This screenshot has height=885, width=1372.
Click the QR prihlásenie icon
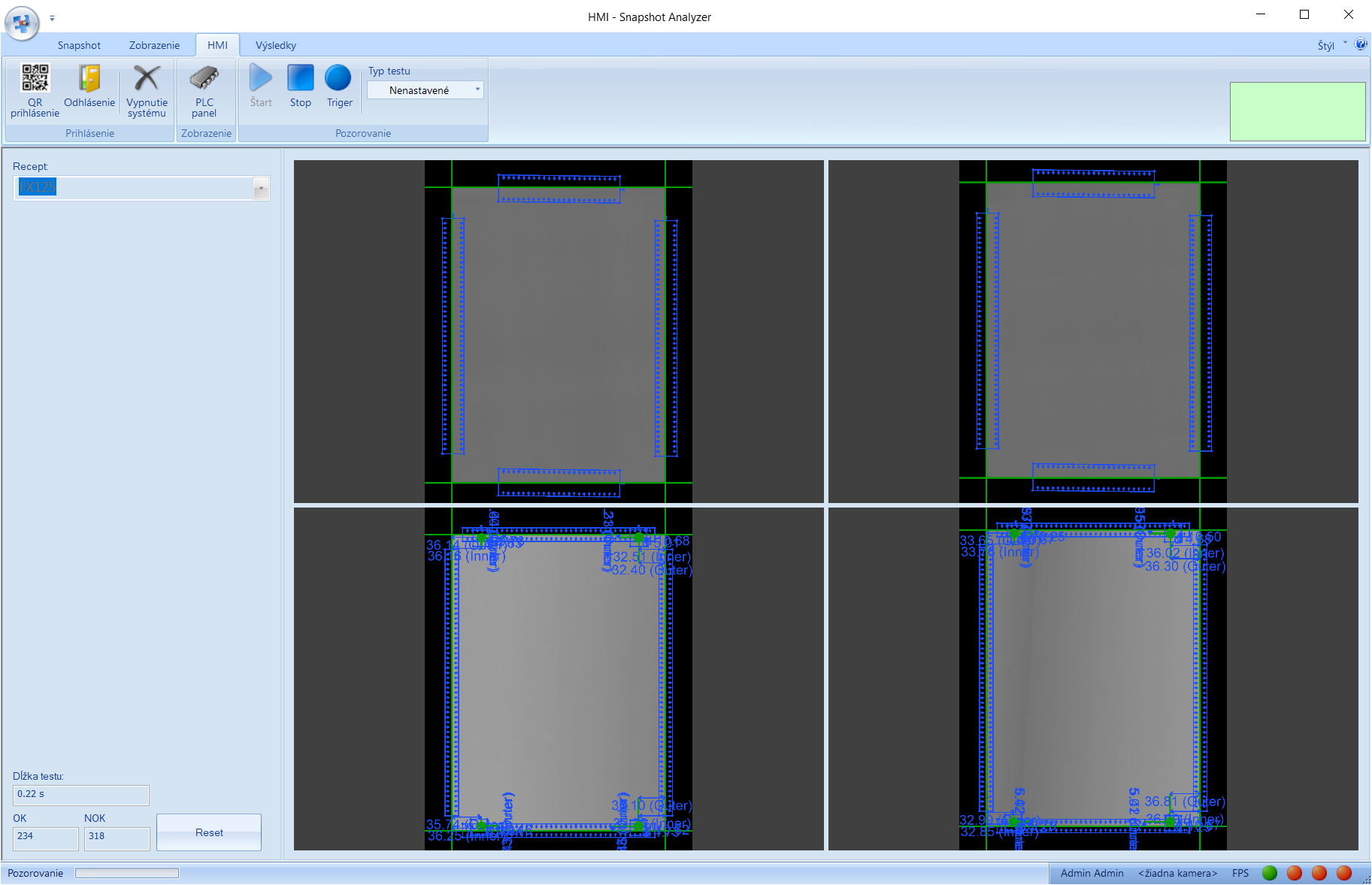[x=35, y=79]
